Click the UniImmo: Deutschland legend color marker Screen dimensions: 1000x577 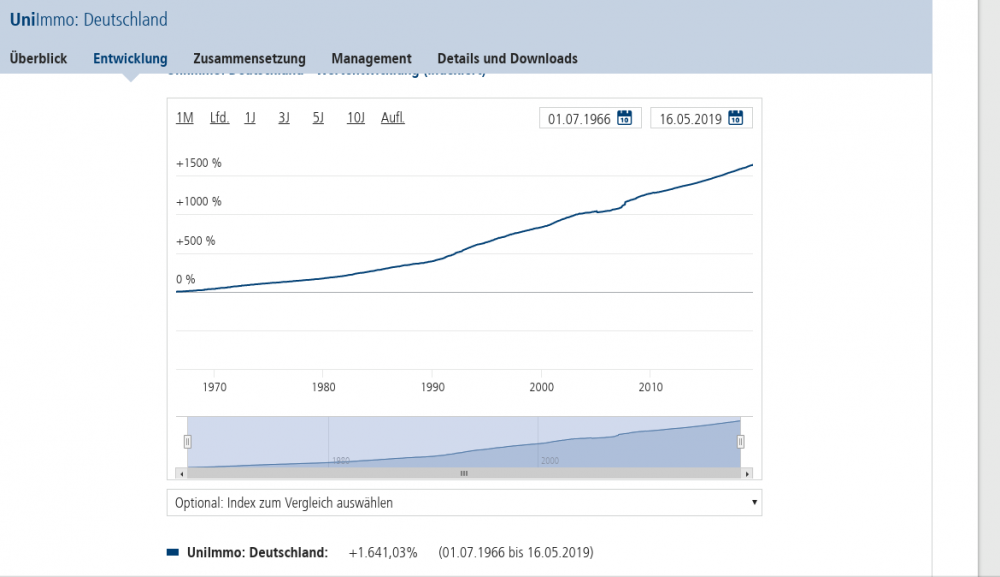click(173, 552)
